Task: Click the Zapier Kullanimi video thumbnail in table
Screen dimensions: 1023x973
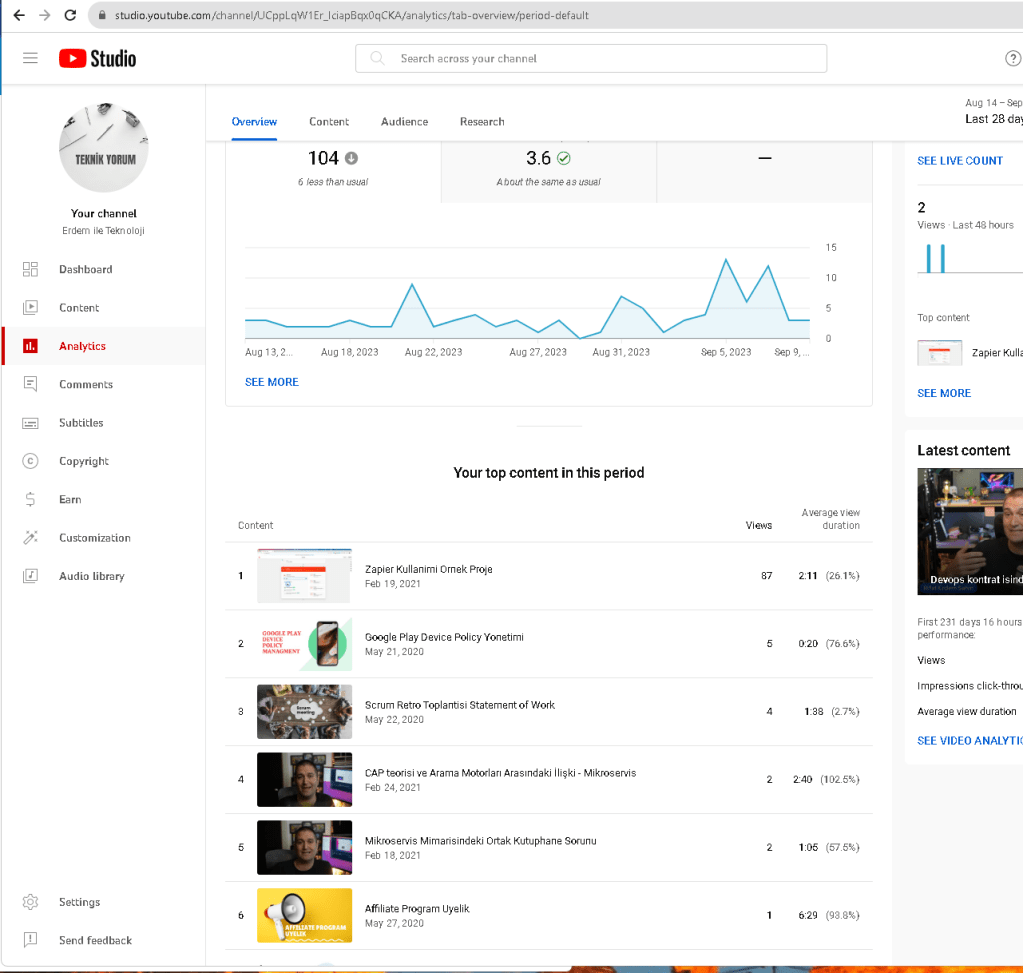Action: (304, 576)
